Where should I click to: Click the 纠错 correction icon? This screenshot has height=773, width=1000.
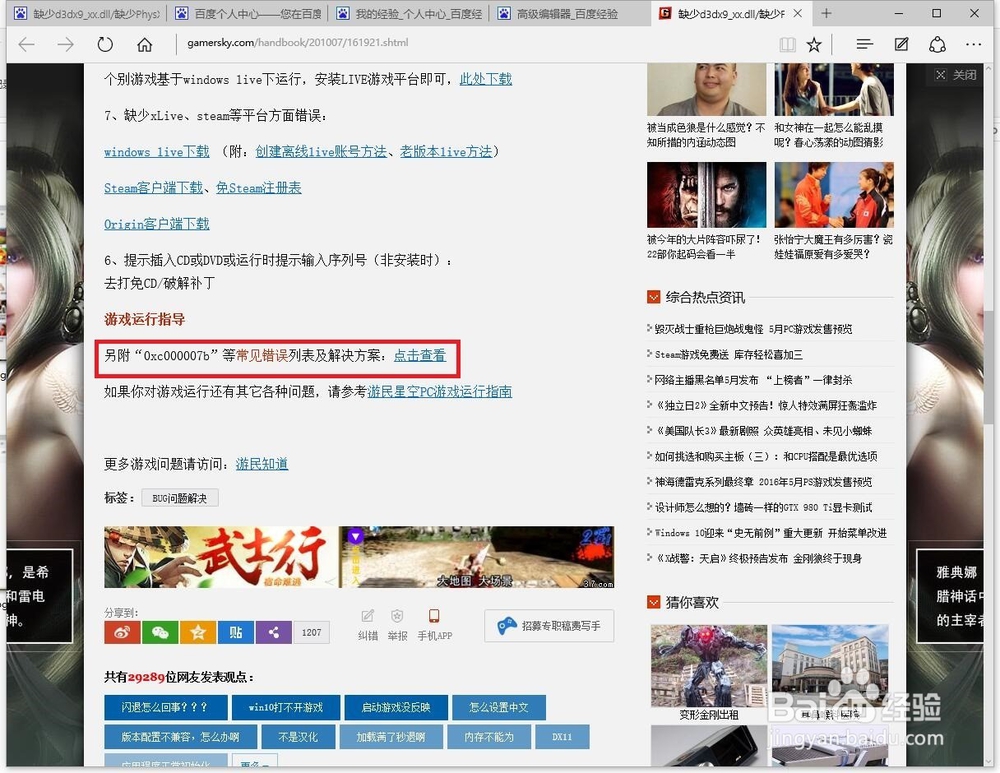[x=368, y=624]
